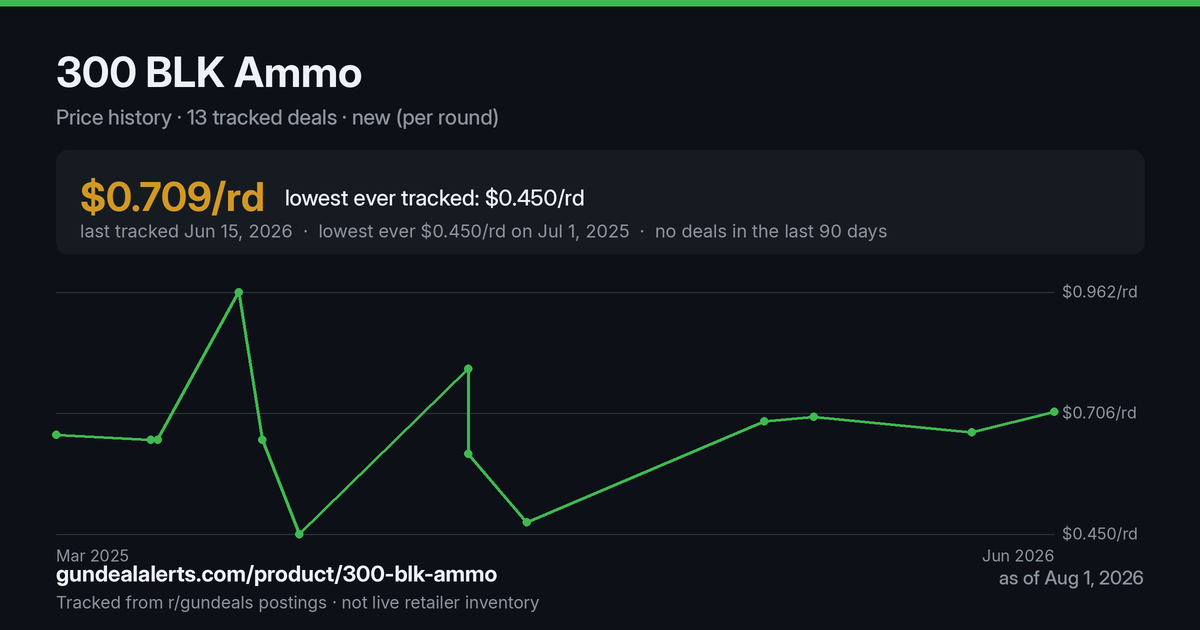Click the 300 BLK Ammo title
The width and height of the screenshot is (1200, 630).
[x=209, y=73]
